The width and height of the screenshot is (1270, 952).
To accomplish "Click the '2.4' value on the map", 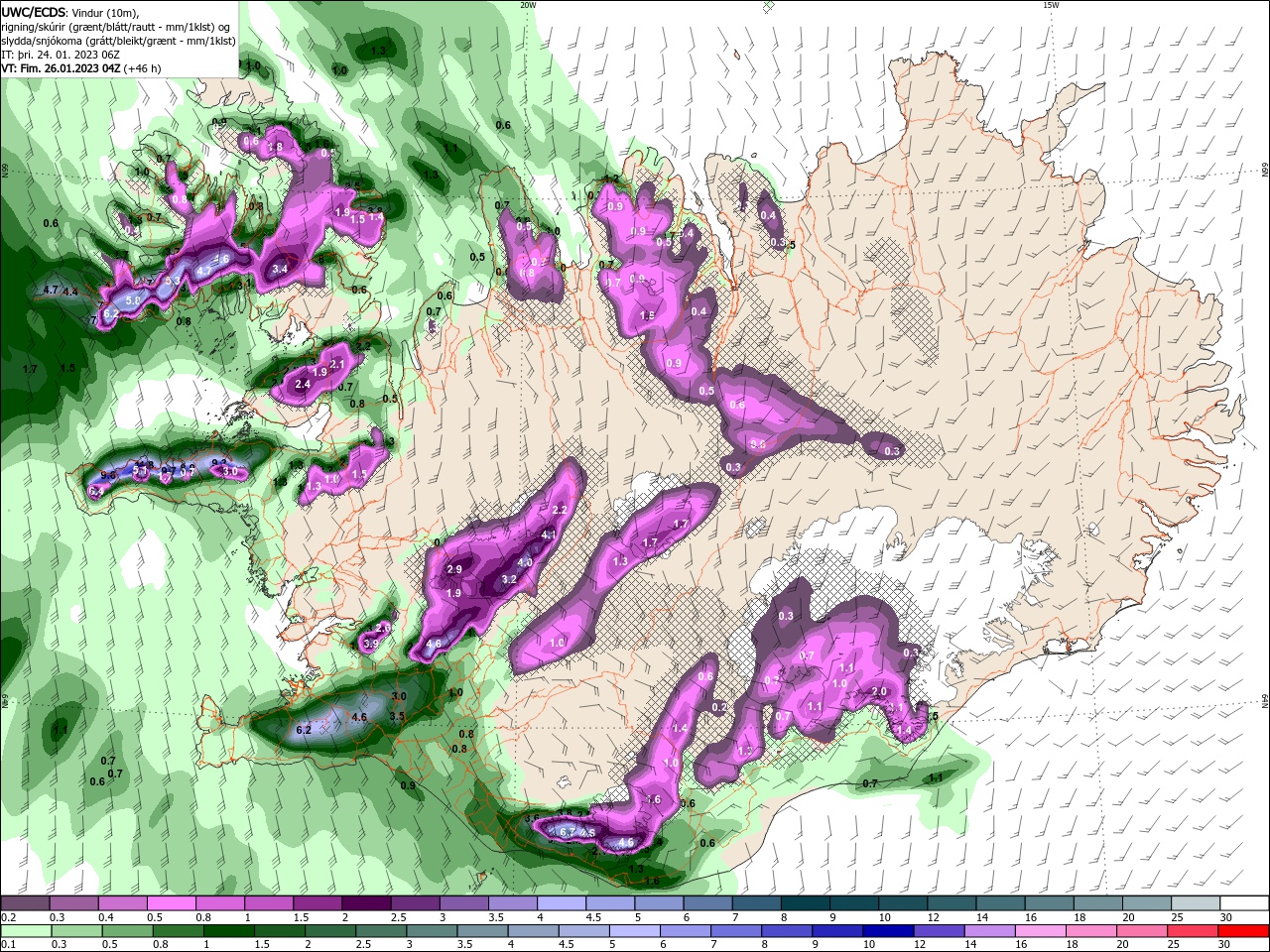I will tap(303, 384).
